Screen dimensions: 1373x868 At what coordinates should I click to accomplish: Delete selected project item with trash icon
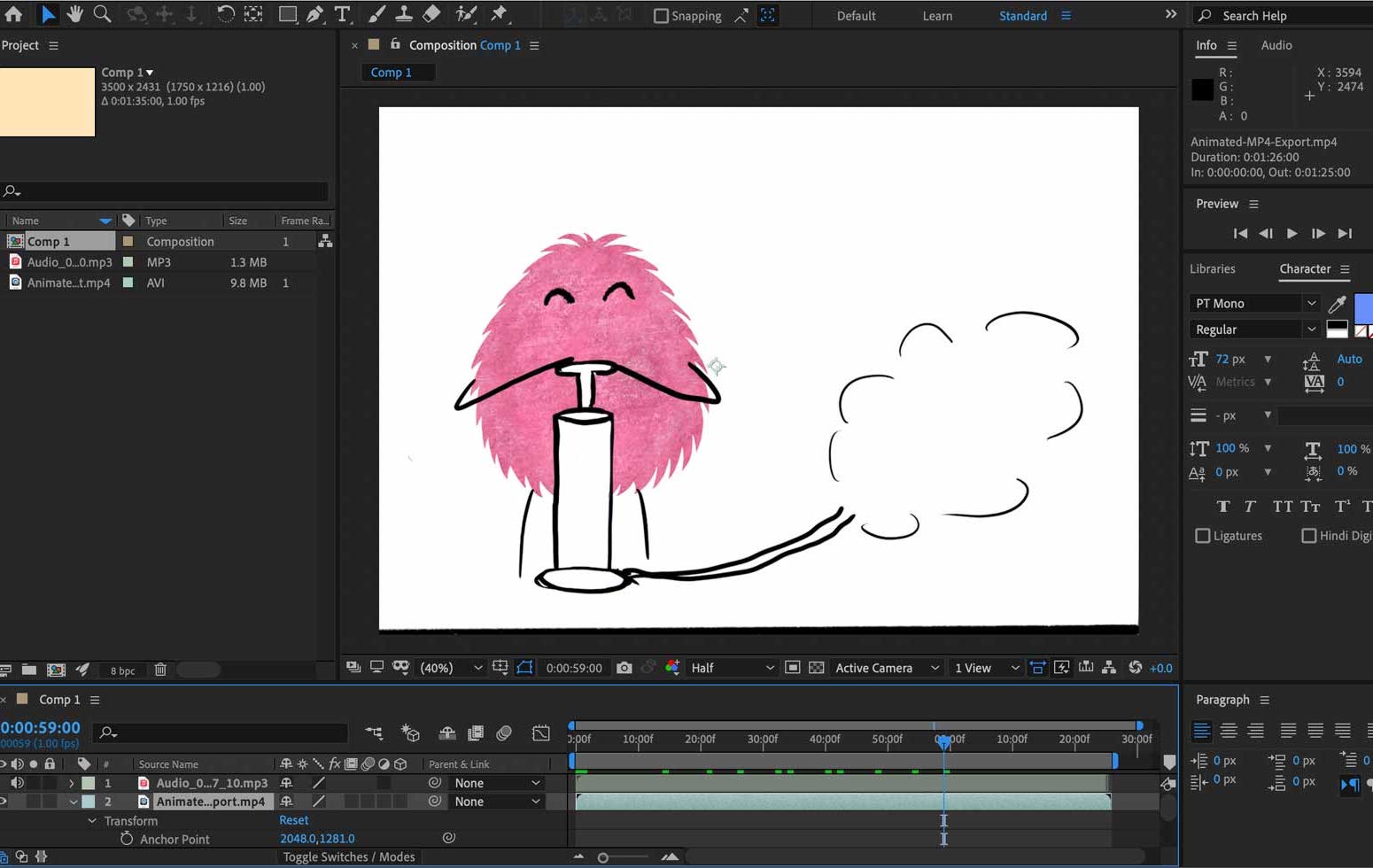160,670
